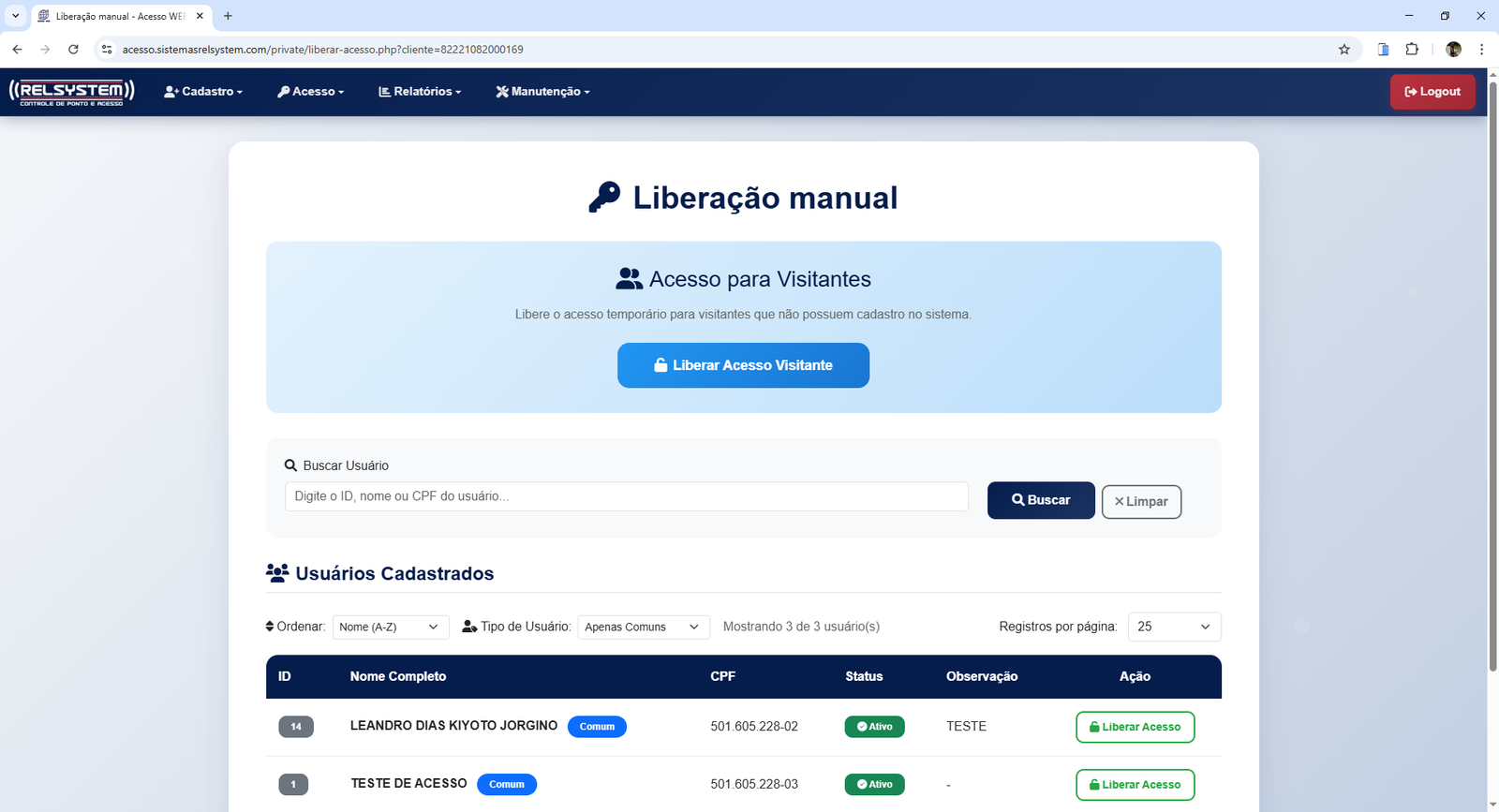Image resolution: width=1499 pixels, height=812 pixels.
Task: Expand the Acesso dropdown menu
Action: pos(311,92)
